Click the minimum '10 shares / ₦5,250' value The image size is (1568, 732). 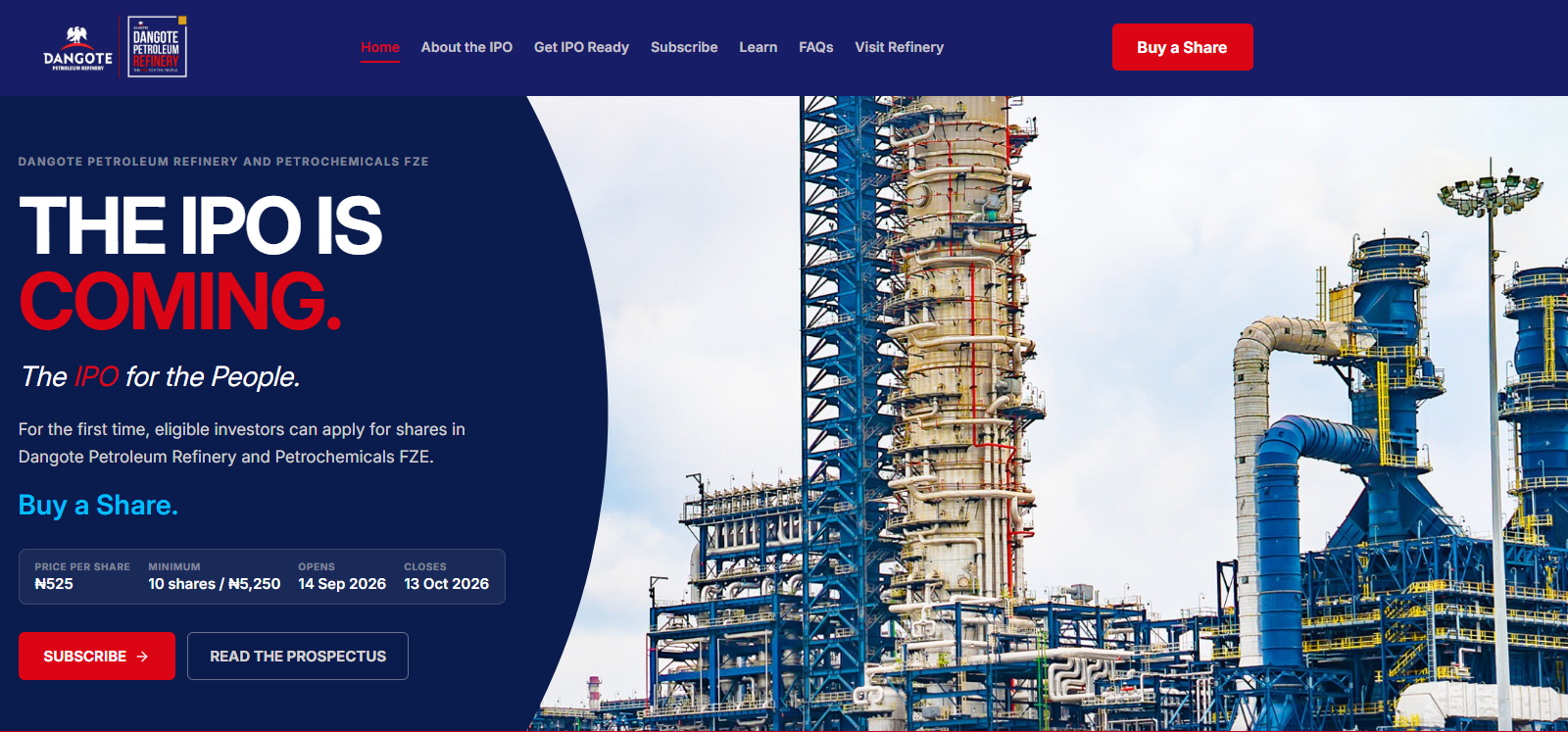click(x=215, y=584)
